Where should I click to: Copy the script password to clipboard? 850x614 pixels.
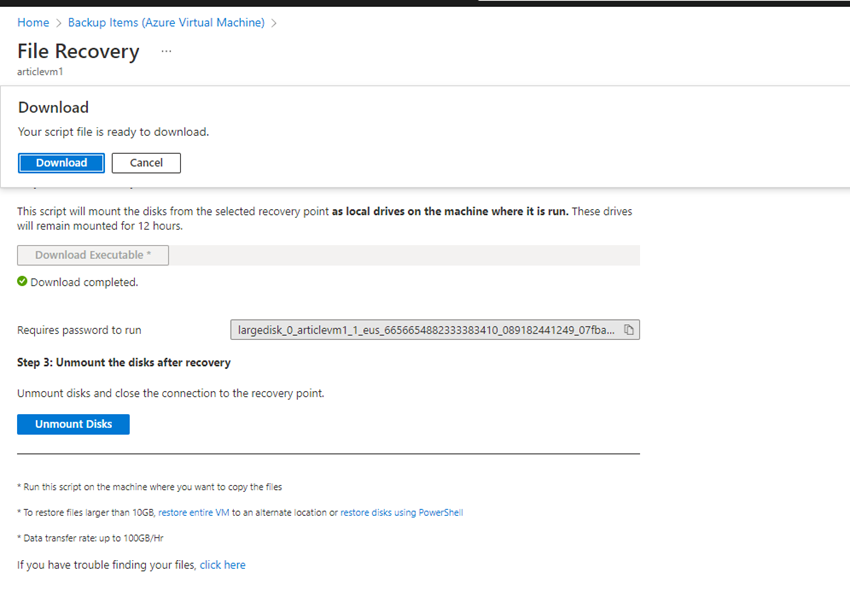629,330
